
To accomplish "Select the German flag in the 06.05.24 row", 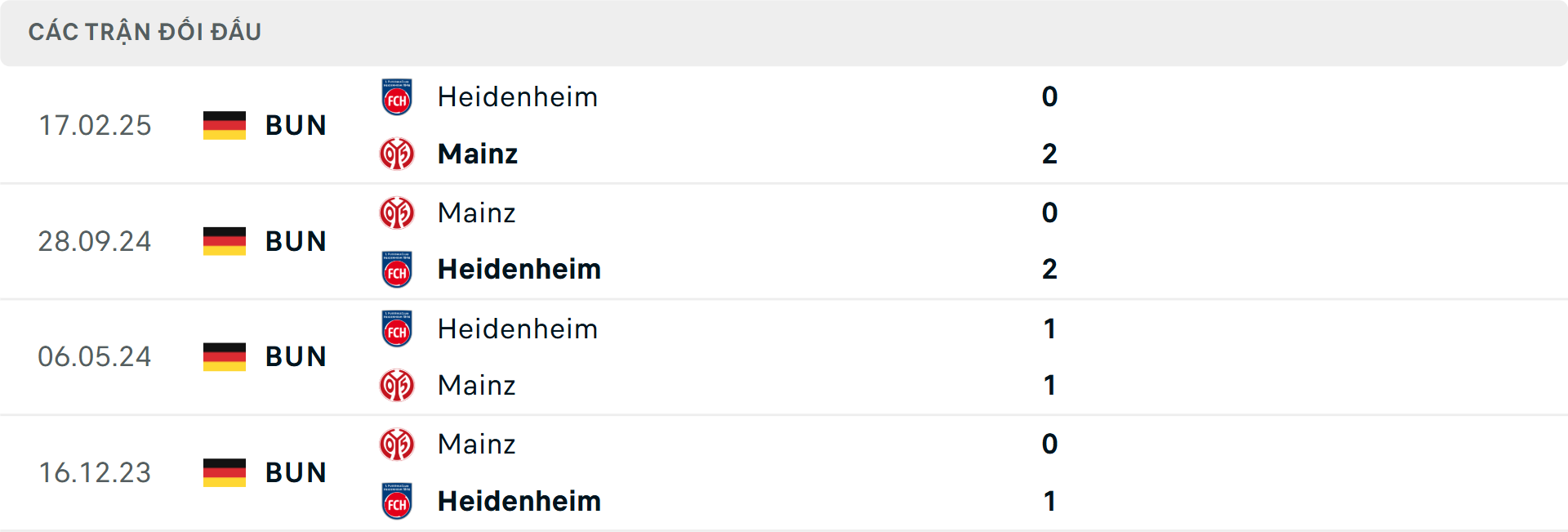I will [224, 357].
